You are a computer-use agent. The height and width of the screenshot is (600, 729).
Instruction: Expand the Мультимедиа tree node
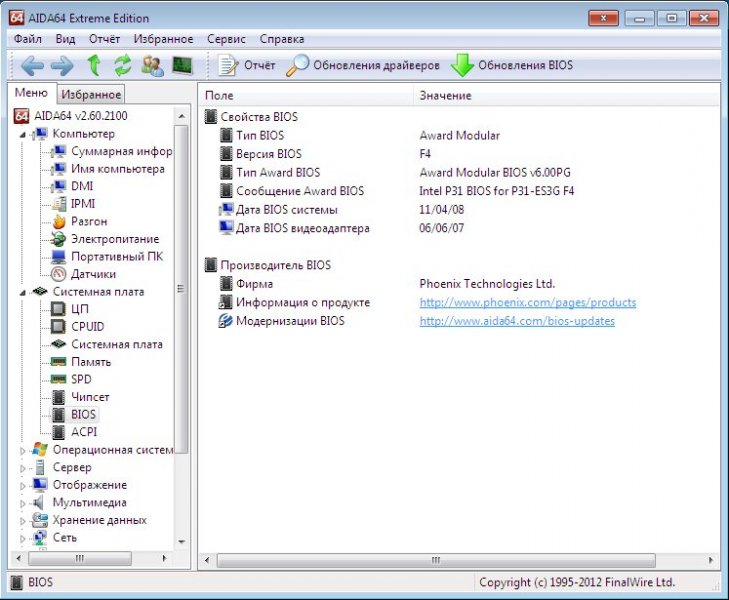(x=24, y=503)
